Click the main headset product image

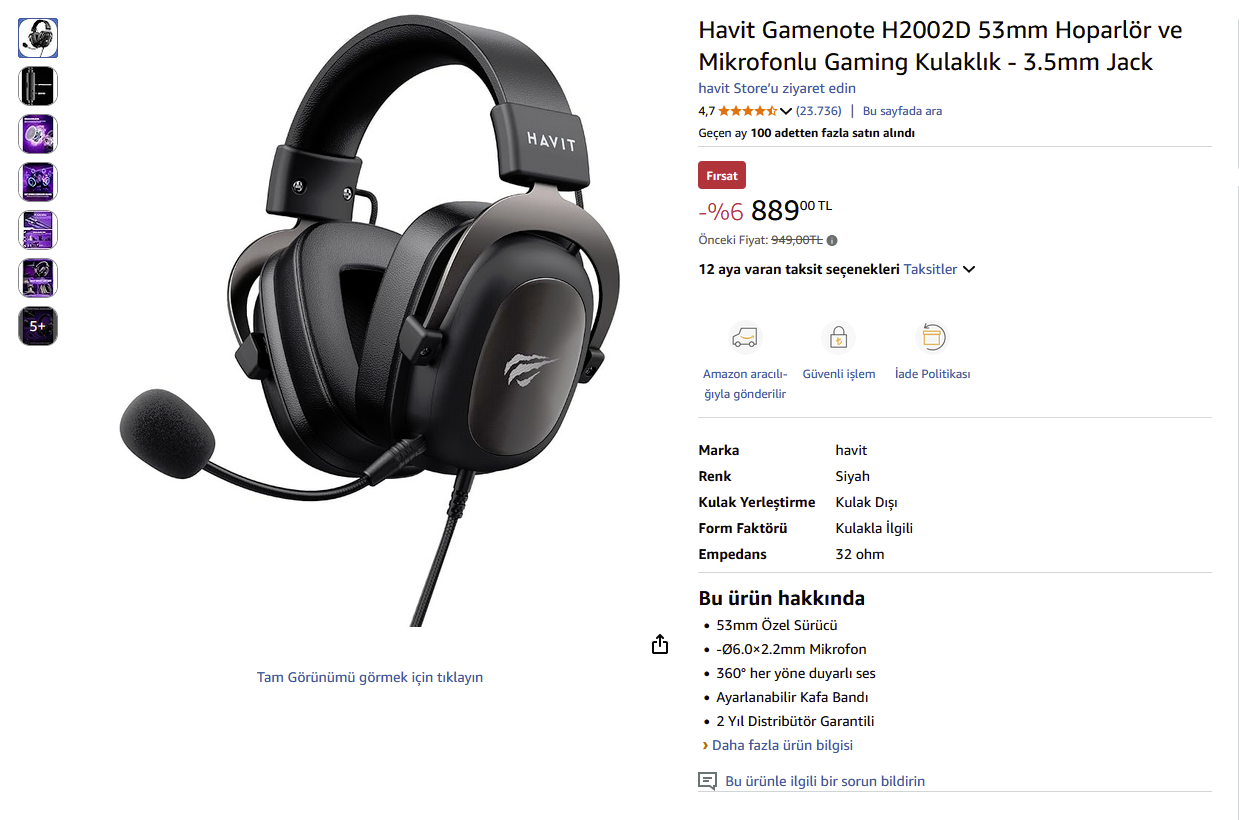370,320
